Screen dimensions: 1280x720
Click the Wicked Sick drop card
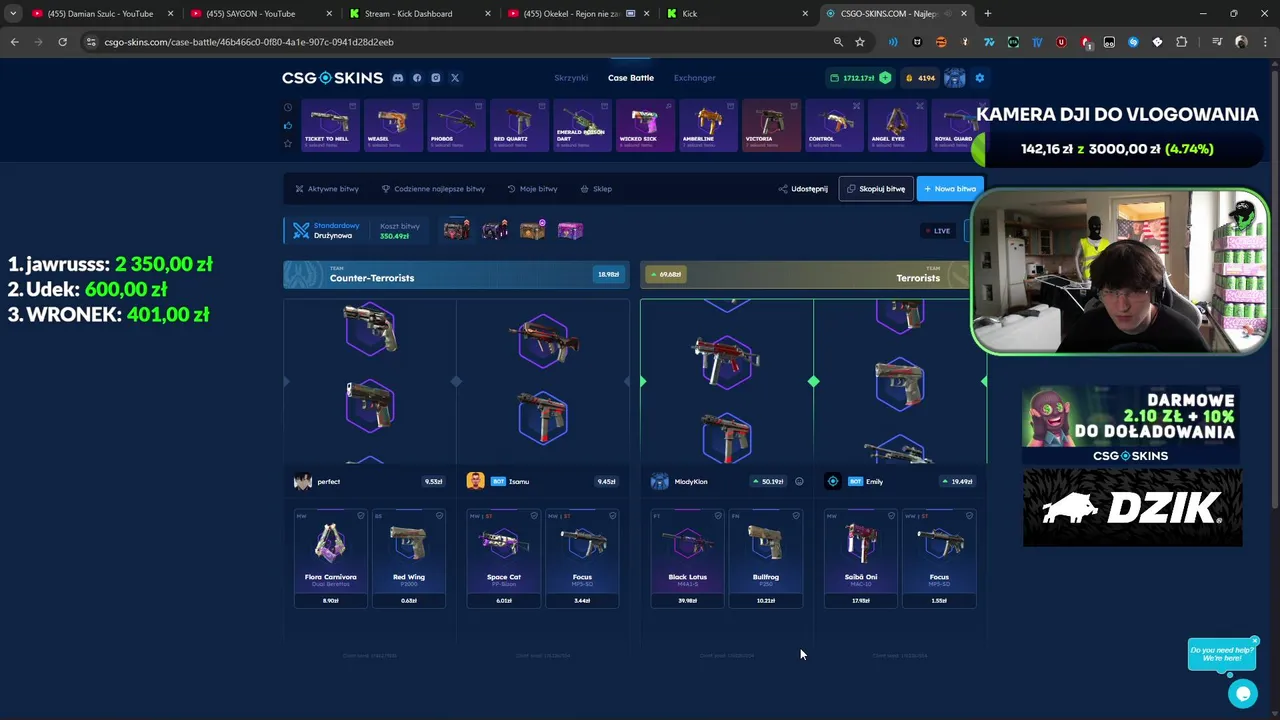click(645, 125)
